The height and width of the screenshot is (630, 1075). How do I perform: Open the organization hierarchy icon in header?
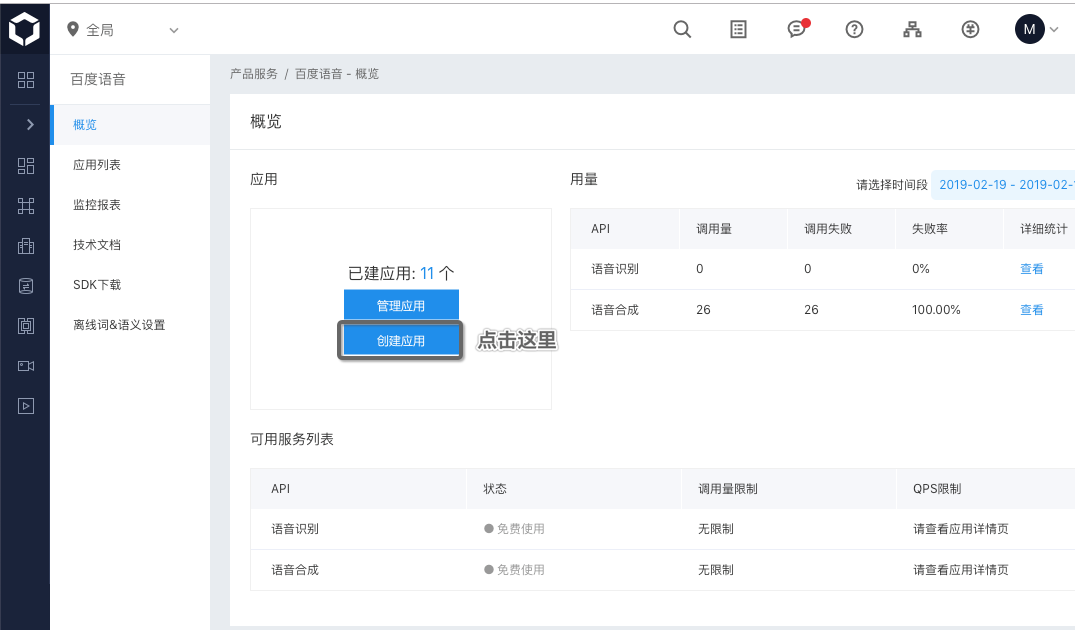(x=913, y=29)
